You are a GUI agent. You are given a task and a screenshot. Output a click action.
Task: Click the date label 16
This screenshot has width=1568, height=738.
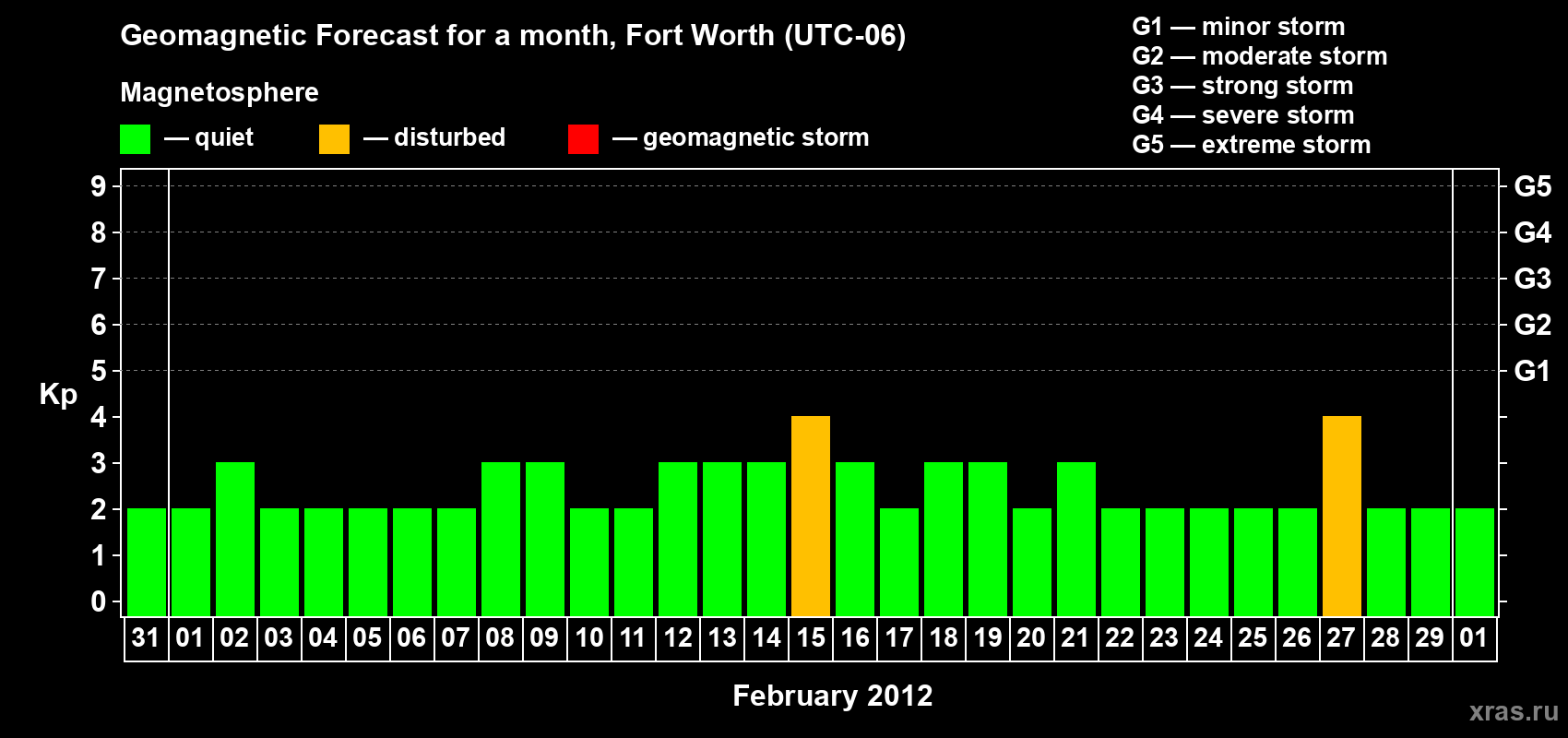pos(854,637)
